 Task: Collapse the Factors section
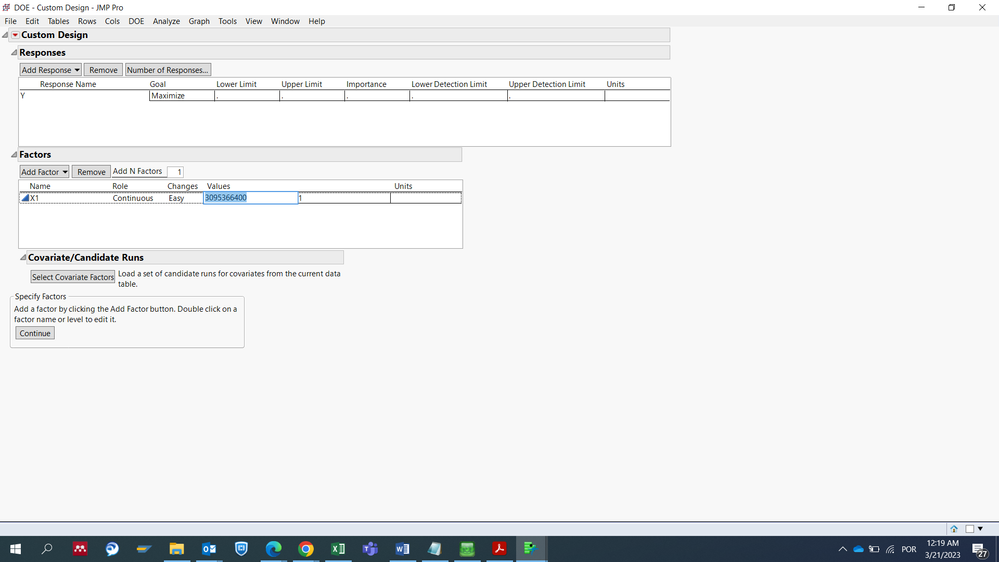click(14, 154)
